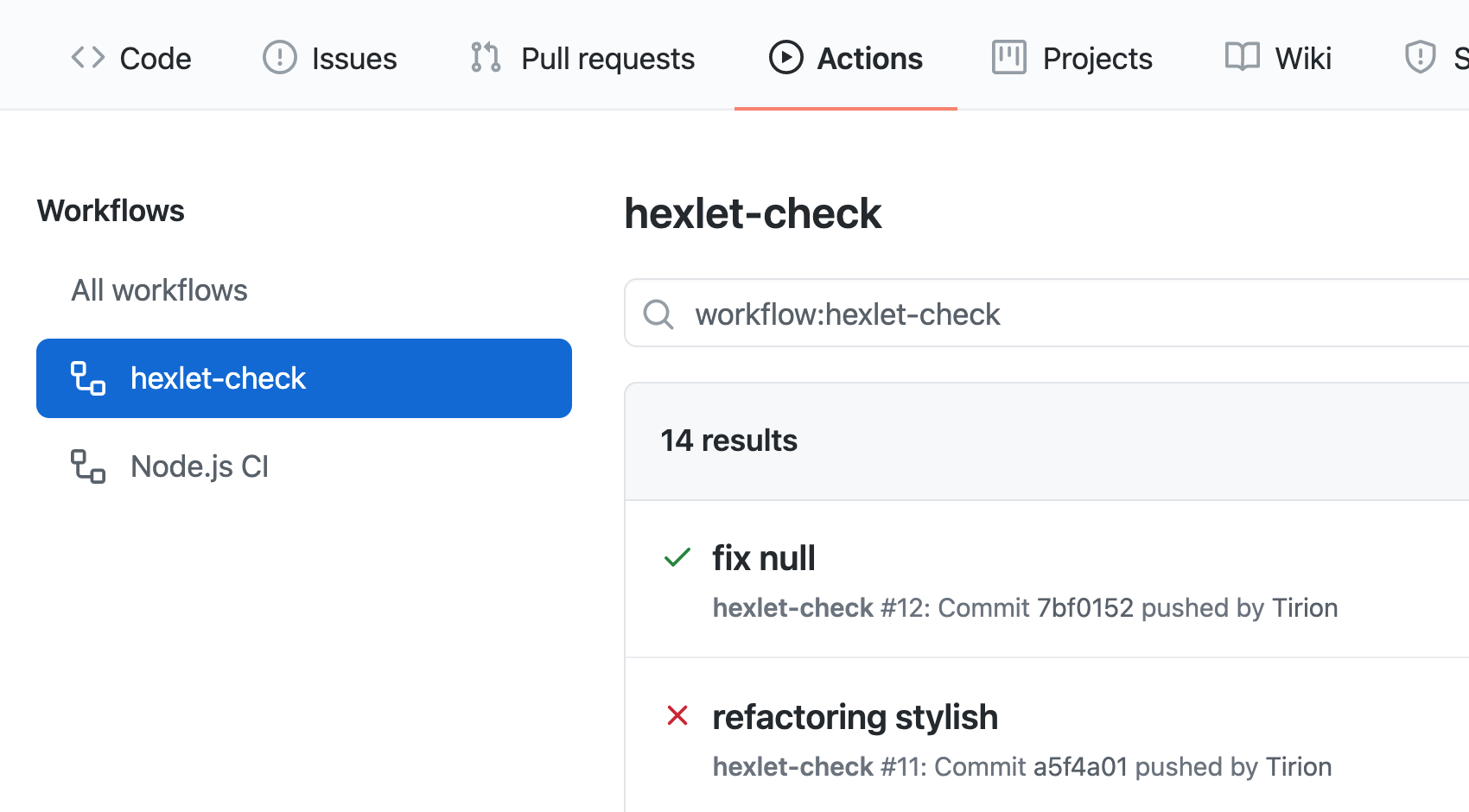
Task: Click the magnifier icon in the filter box
Action: point(658,314)
